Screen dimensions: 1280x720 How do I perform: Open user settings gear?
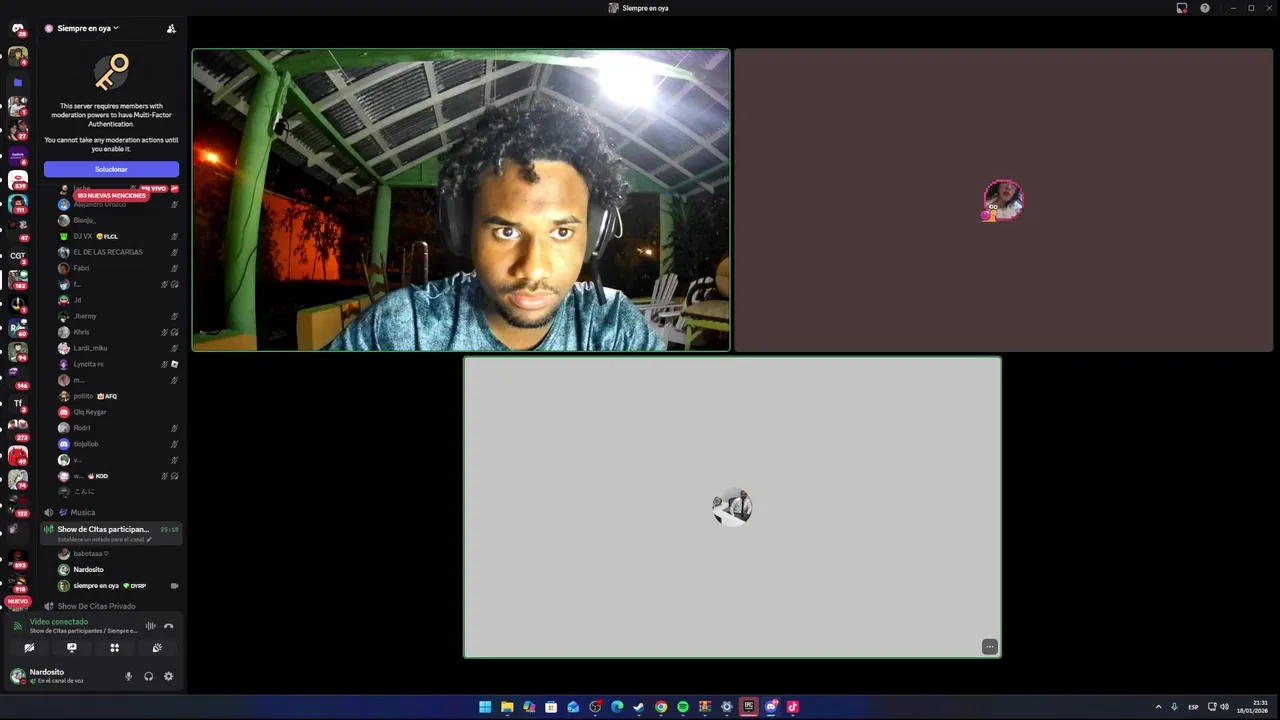pos(168,676)
